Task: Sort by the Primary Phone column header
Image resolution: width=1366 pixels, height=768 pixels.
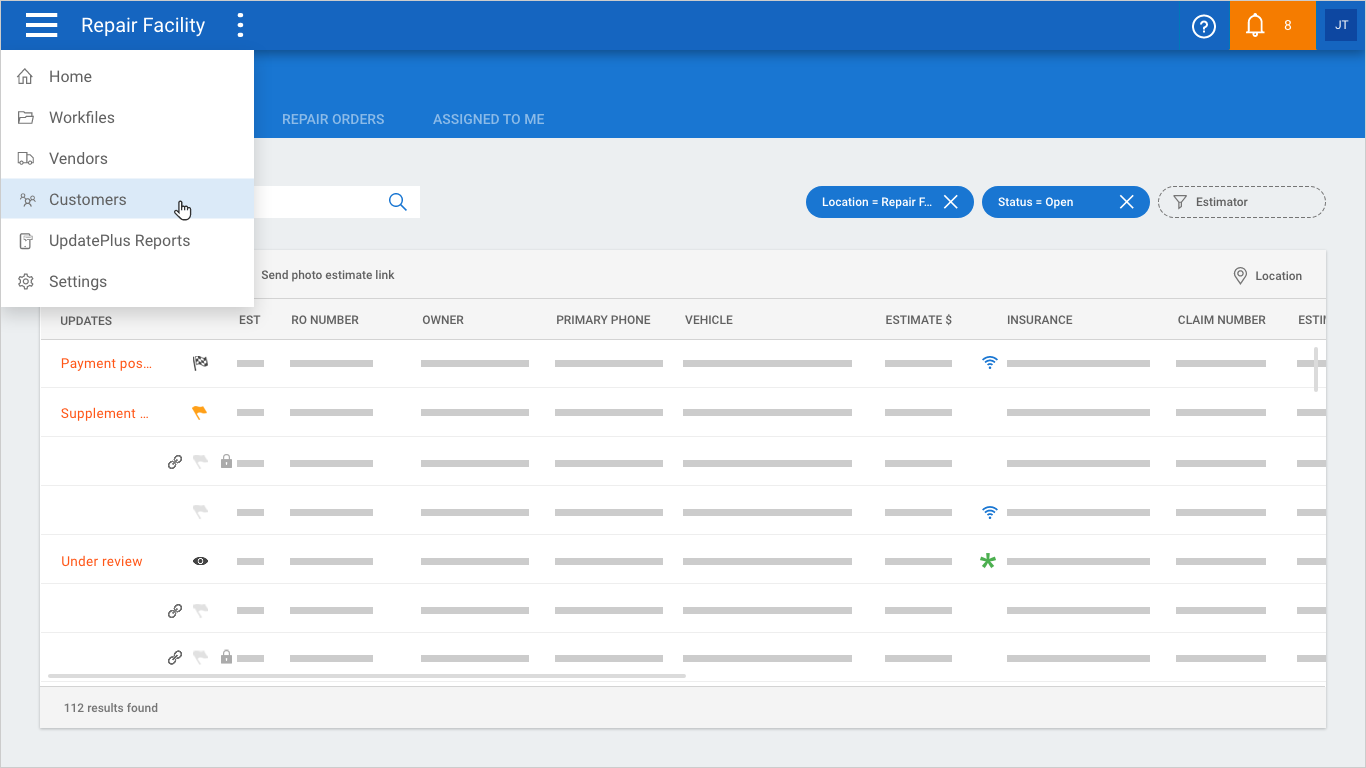Action: 603,320
